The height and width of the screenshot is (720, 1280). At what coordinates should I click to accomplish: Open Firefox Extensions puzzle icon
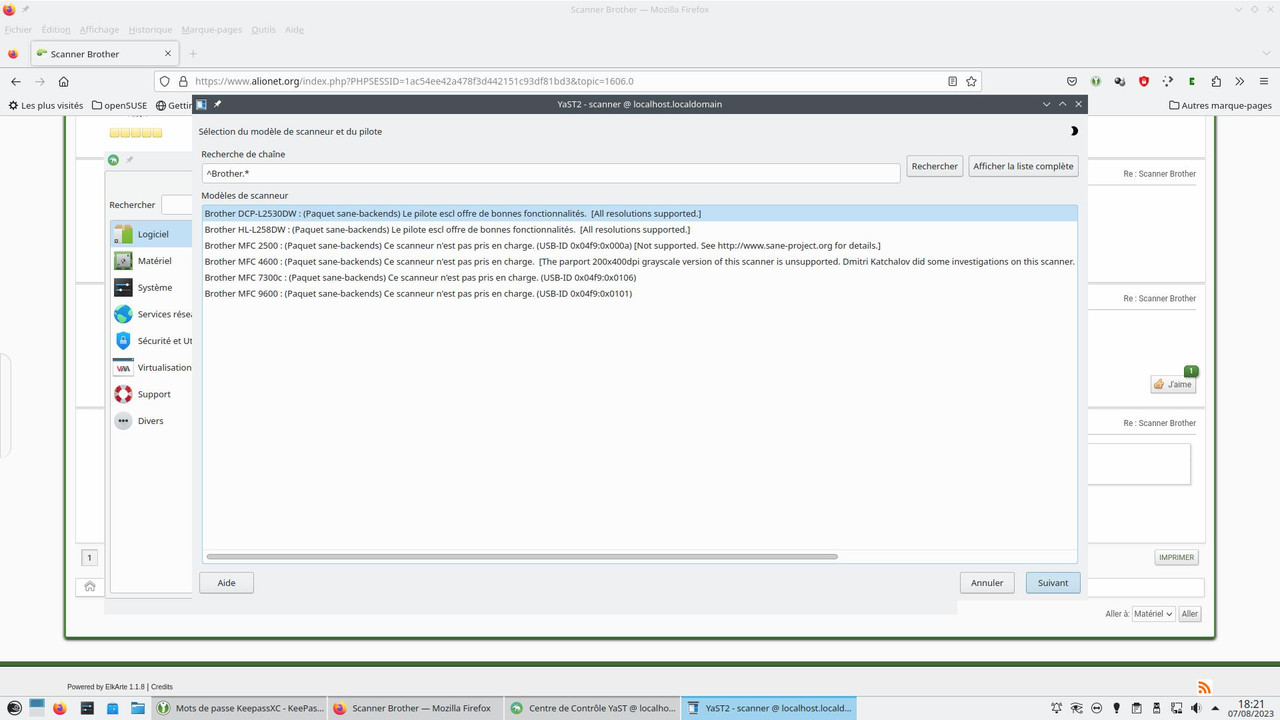coord(1216,81)
